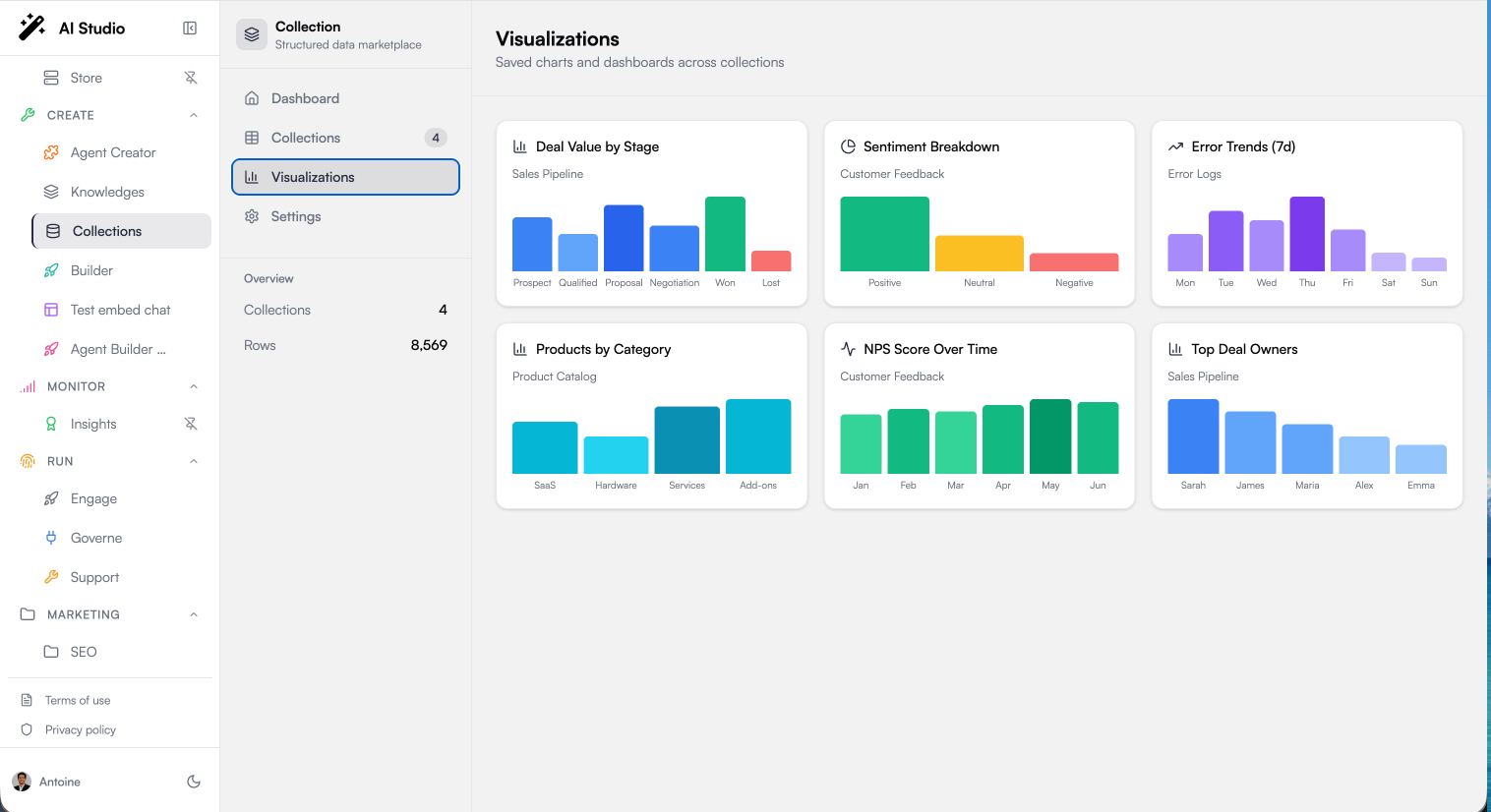Collapse the RUN section chevron

point(194,461)
